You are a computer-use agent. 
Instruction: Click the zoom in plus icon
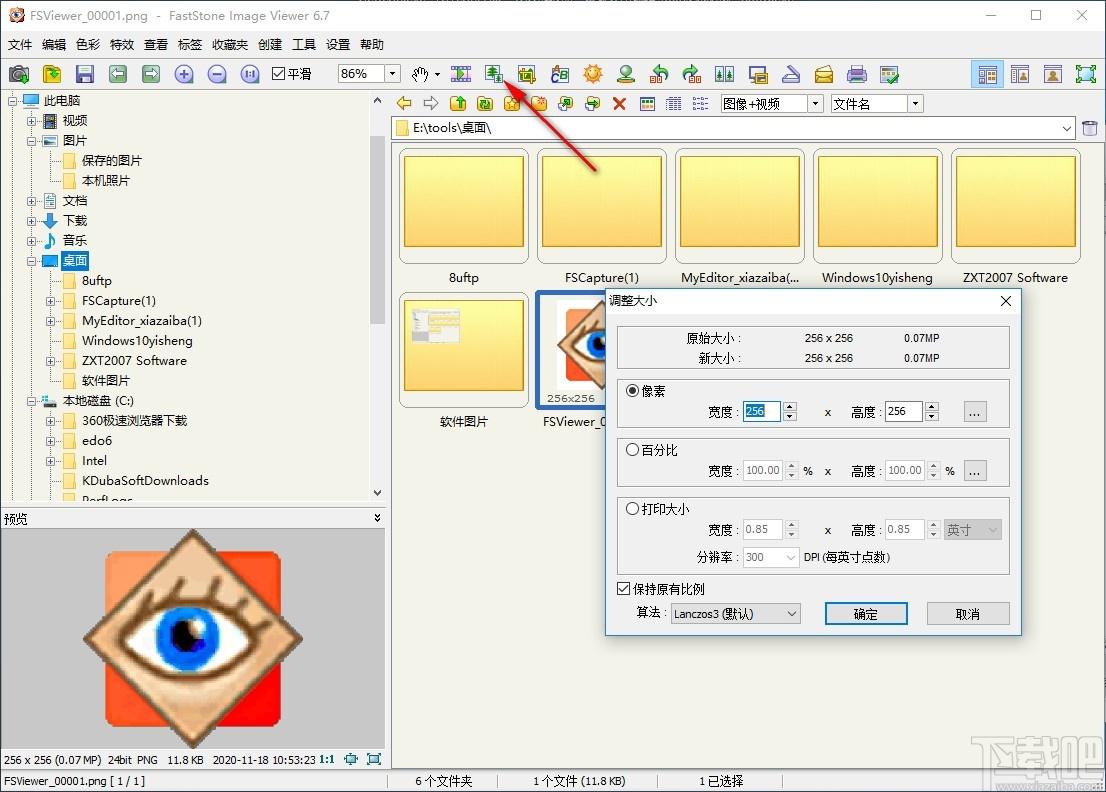[x=184, y=74]
